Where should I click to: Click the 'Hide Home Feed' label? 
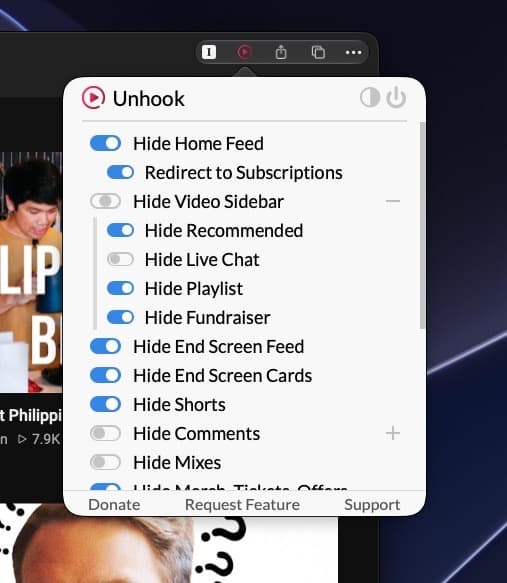(198, 144)
